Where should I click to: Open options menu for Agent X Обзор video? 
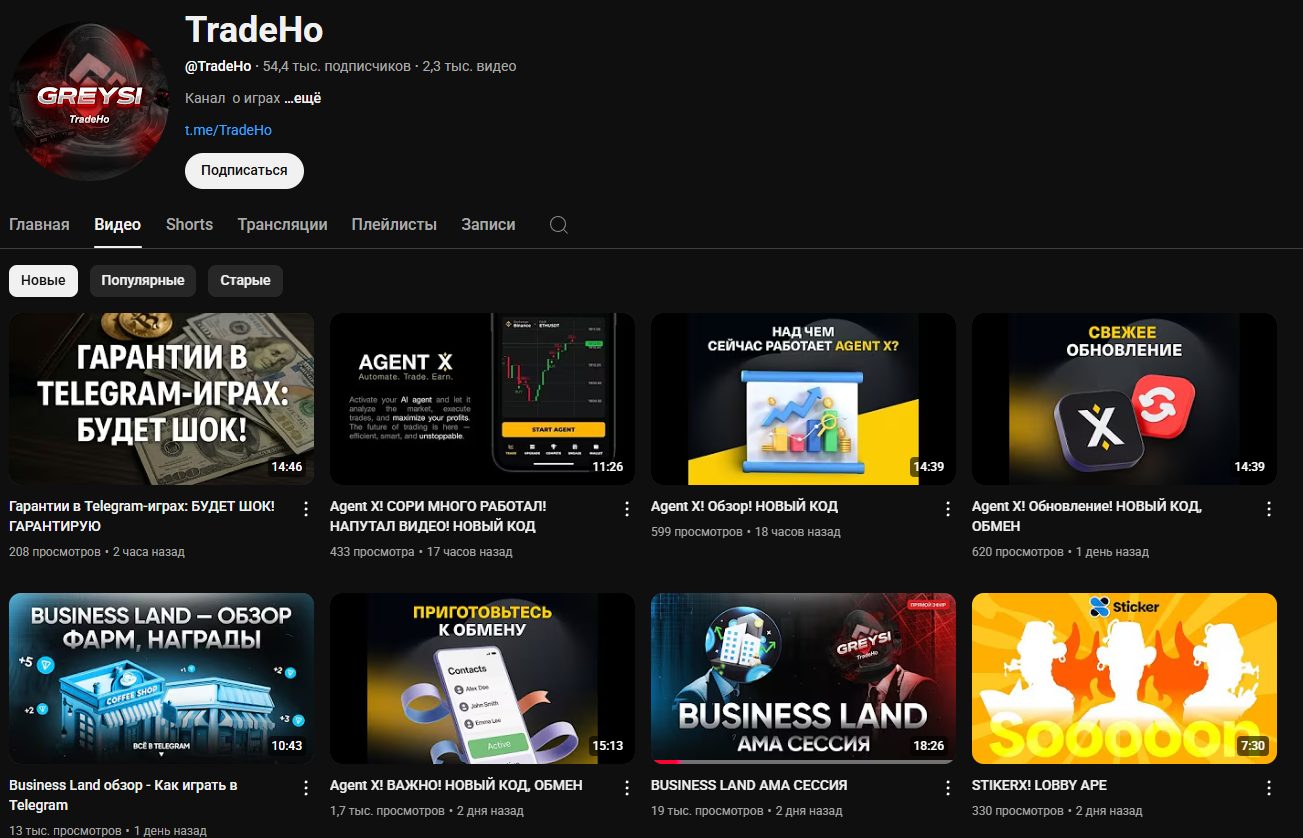pyautogui.click(x=948, y=509)
